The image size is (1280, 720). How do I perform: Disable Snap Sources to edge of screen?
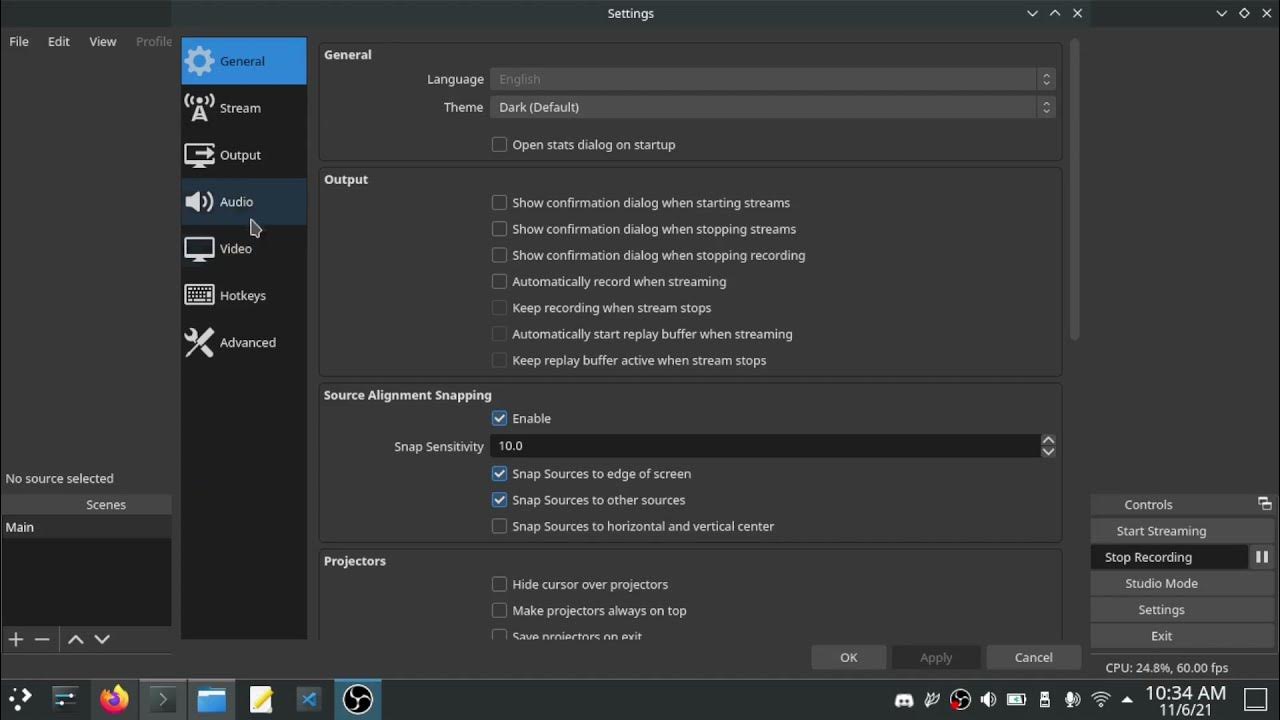point(500,473)
